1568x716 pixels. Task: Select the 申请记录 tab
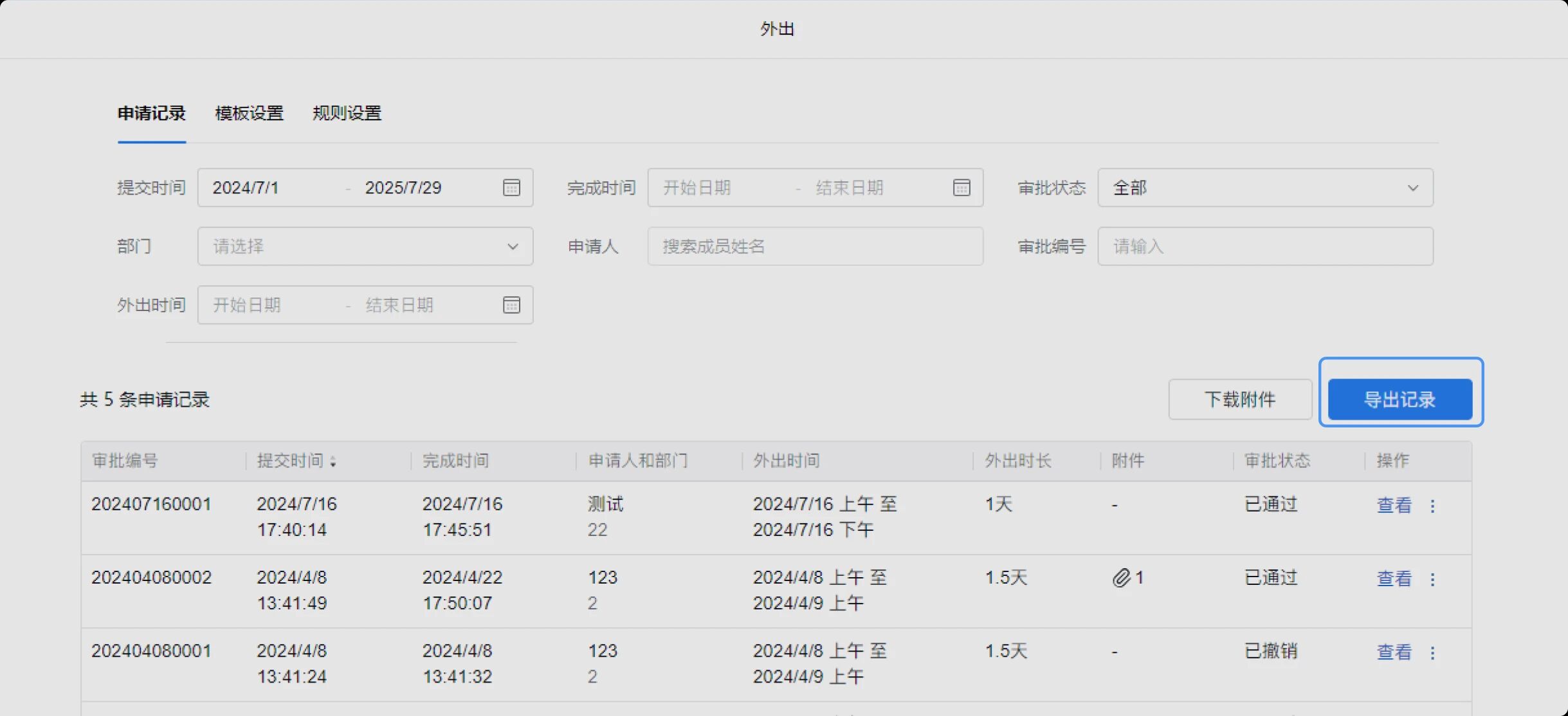[x=151, y=113]
